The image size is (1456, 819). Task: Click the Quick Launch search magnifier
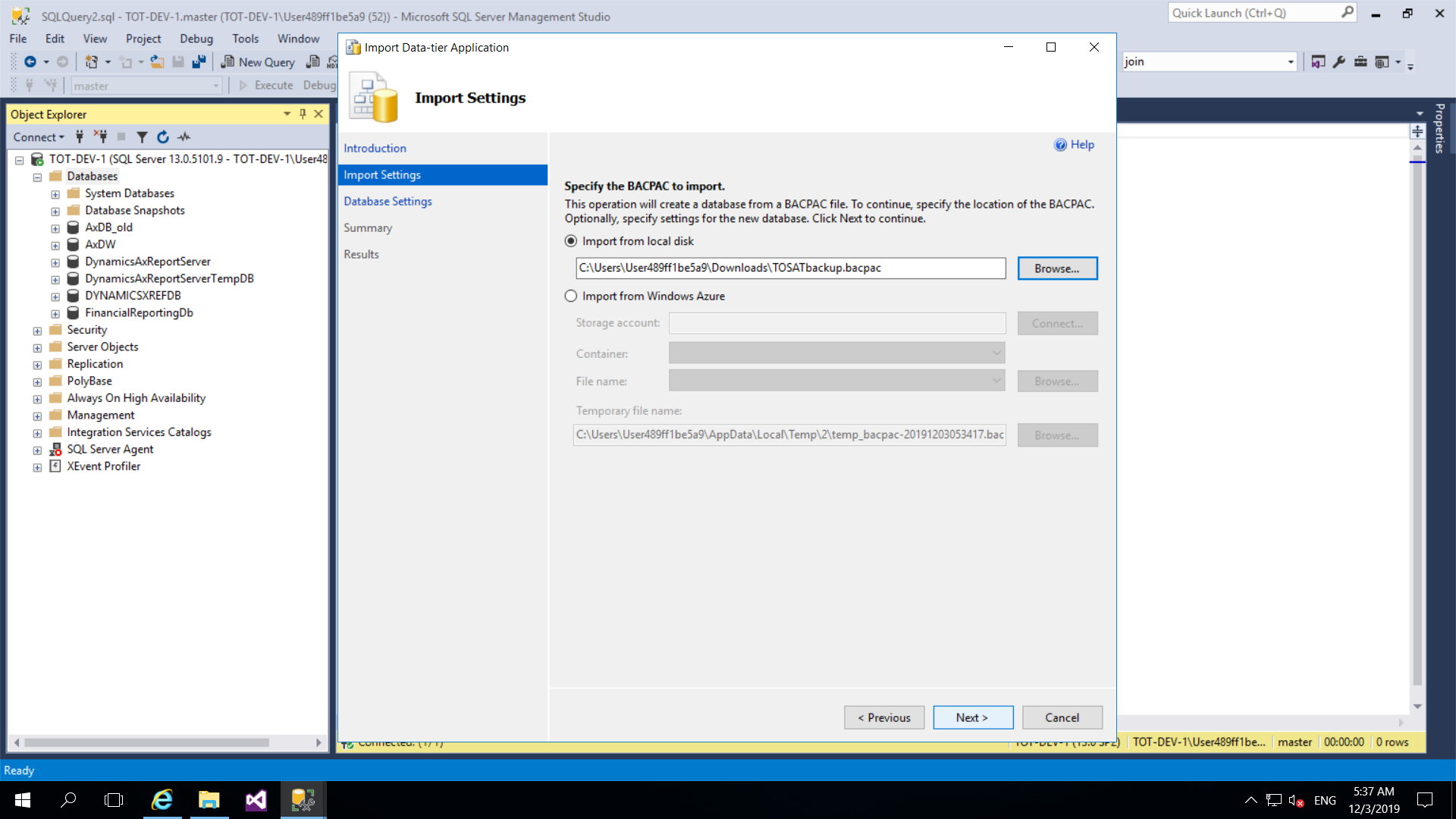coord(1347,13)
